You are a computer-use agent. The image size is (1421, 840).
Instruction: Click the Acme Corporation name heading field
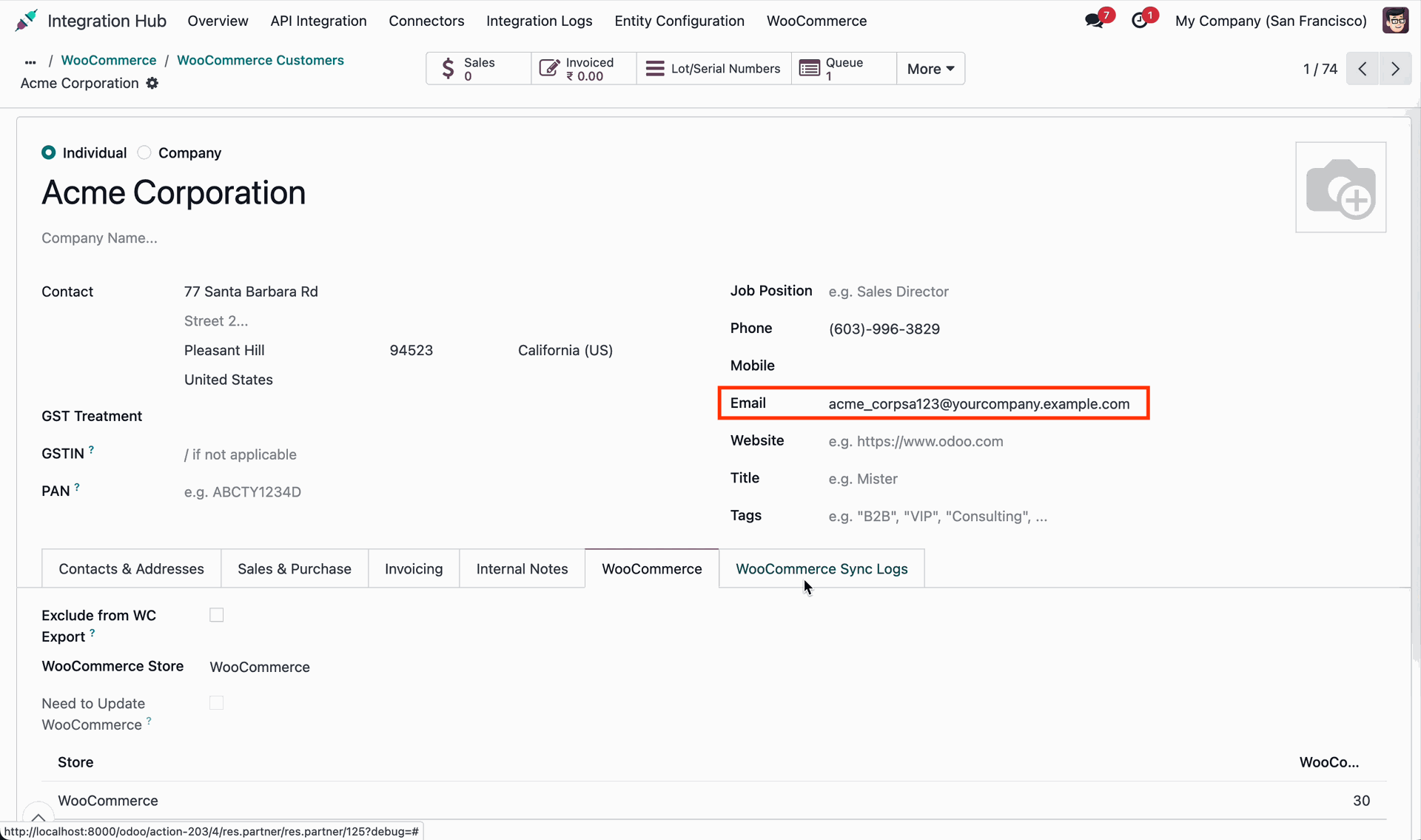click(173, 193)
